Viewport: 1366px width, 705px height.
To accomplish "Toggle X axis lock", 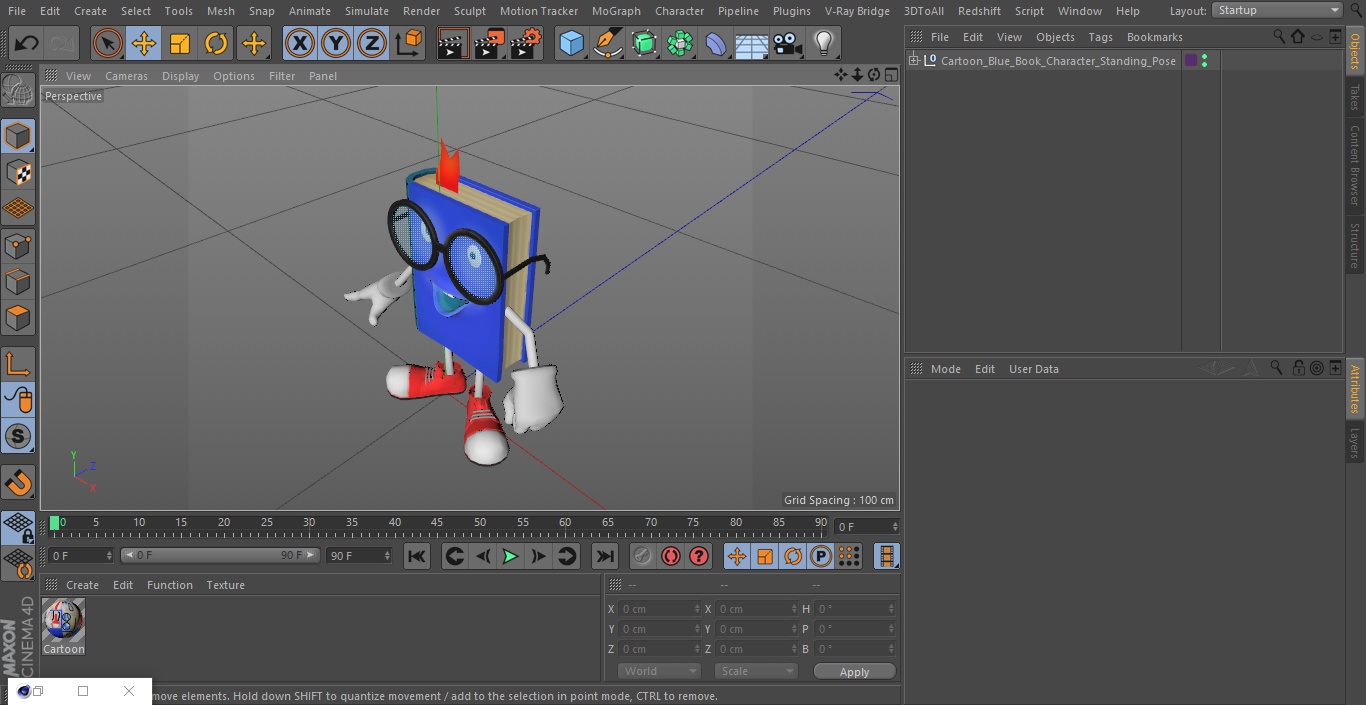I will coord(300,43).
